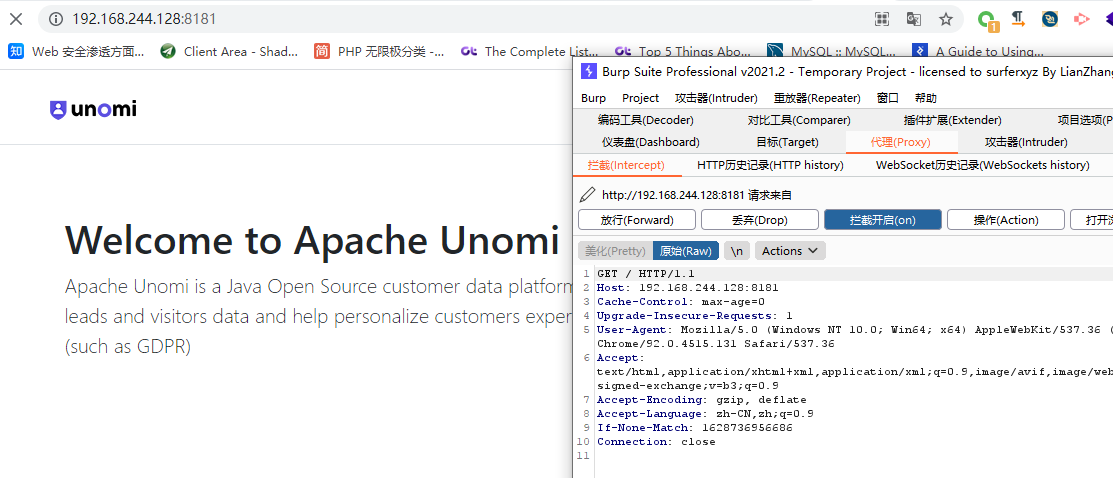Stop loading the page with the X icon
The image size is (1113, 478).
tap(16, 19)
